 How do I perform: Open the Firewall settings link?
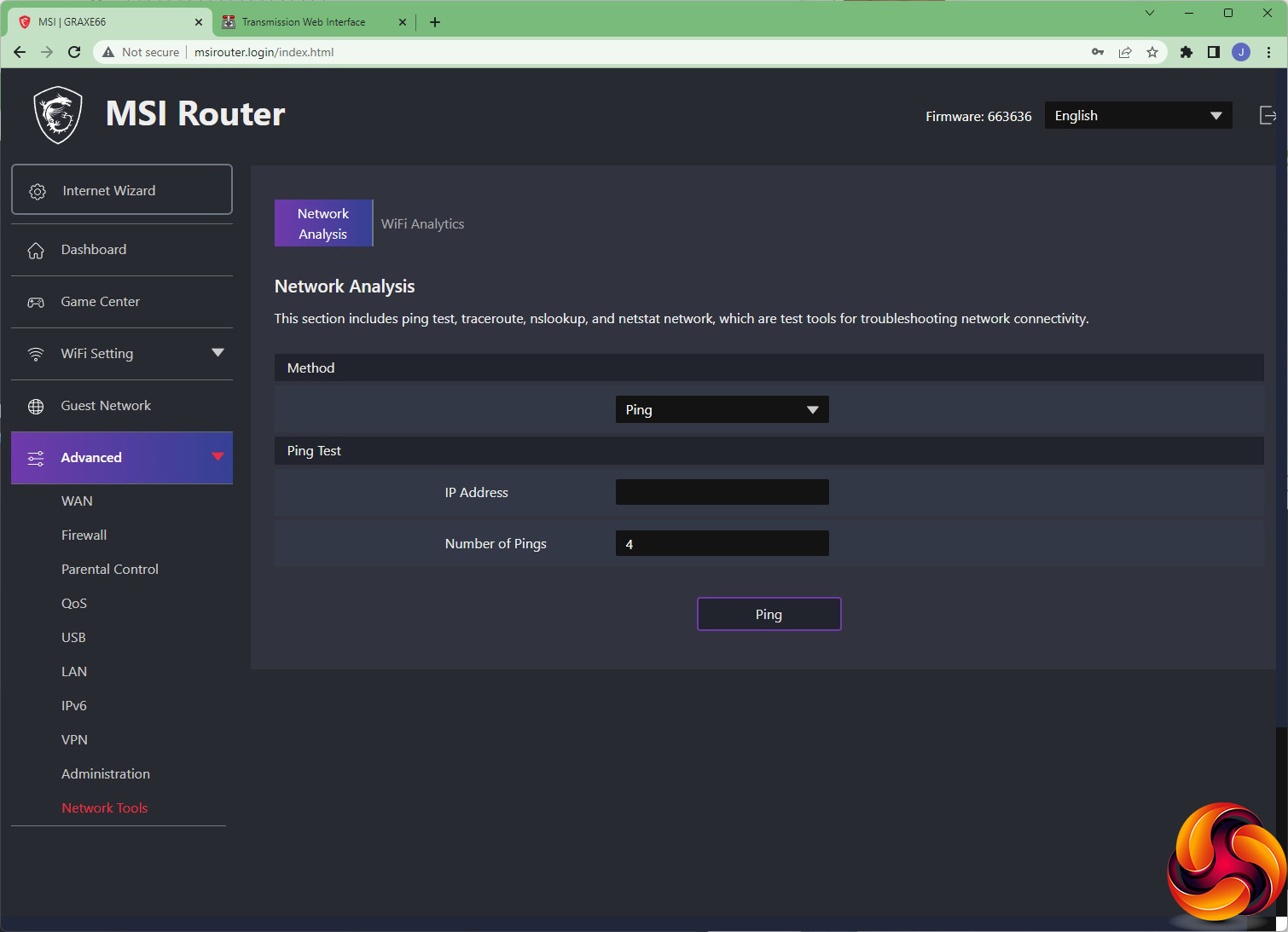[x=84, y=535]
